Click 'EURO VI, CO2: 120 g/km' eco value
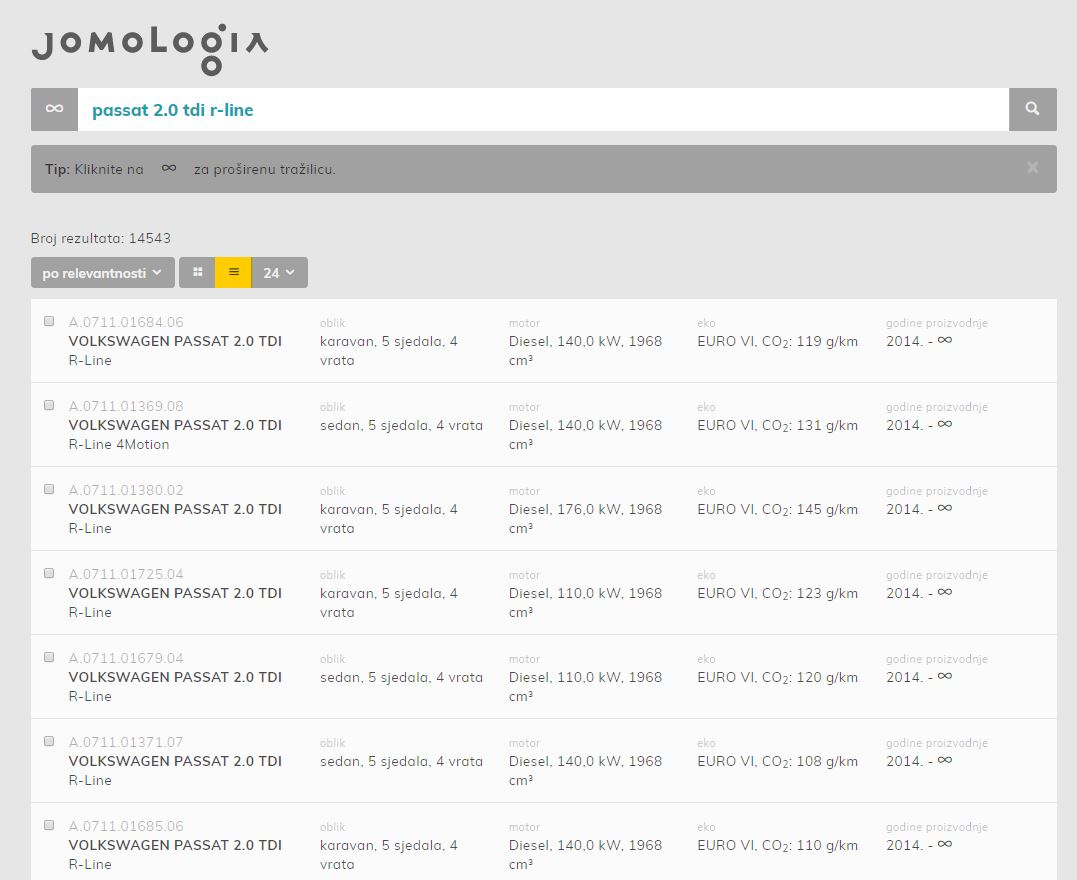Screen dimensions: 1077x880 pyautogui.click(x=778, y=677)
